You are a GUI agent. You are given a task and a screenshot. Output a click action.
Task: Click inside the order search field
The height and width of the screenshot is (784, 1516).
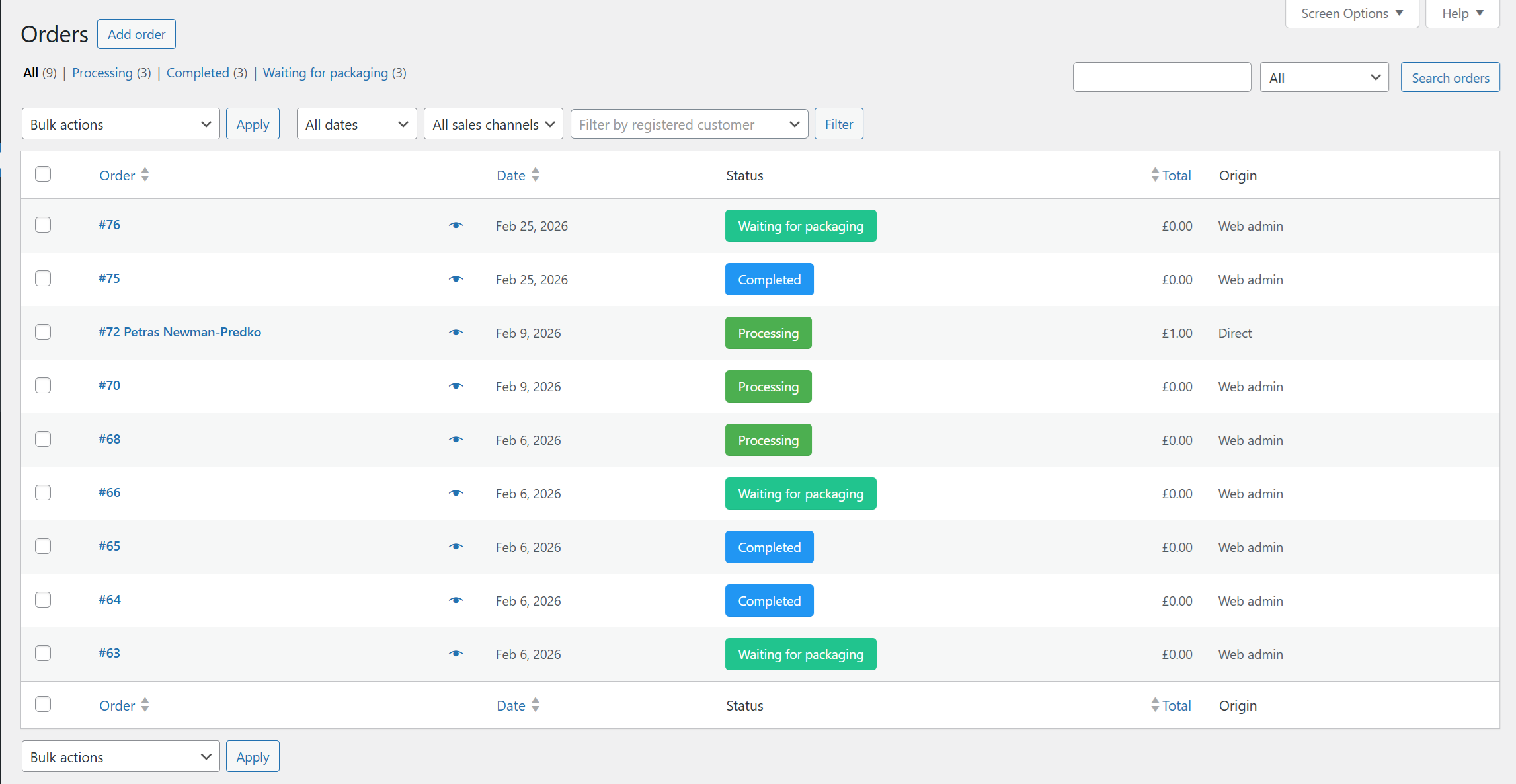1162,77
